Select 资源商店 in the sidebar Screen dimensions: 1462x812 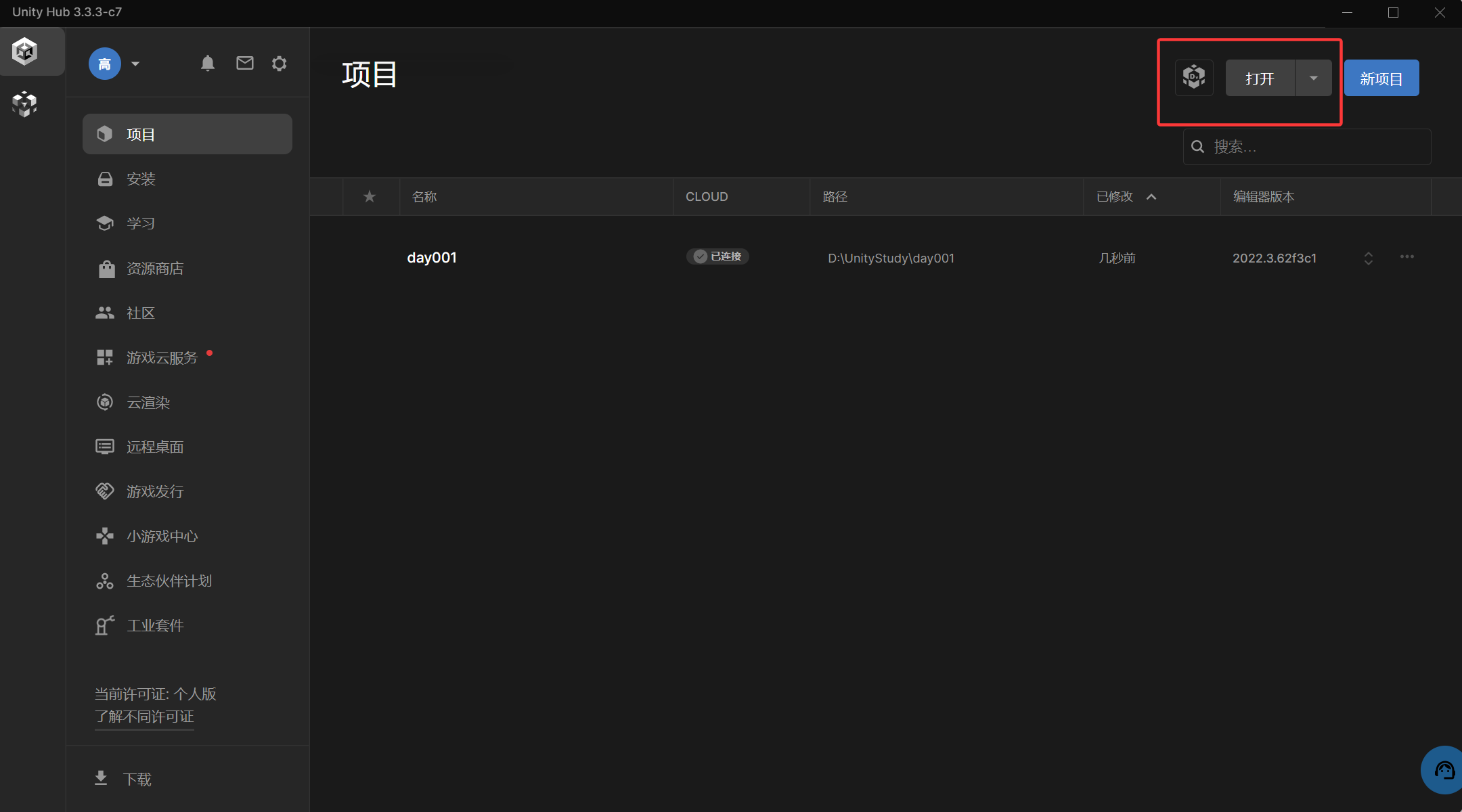coord(155,269)
